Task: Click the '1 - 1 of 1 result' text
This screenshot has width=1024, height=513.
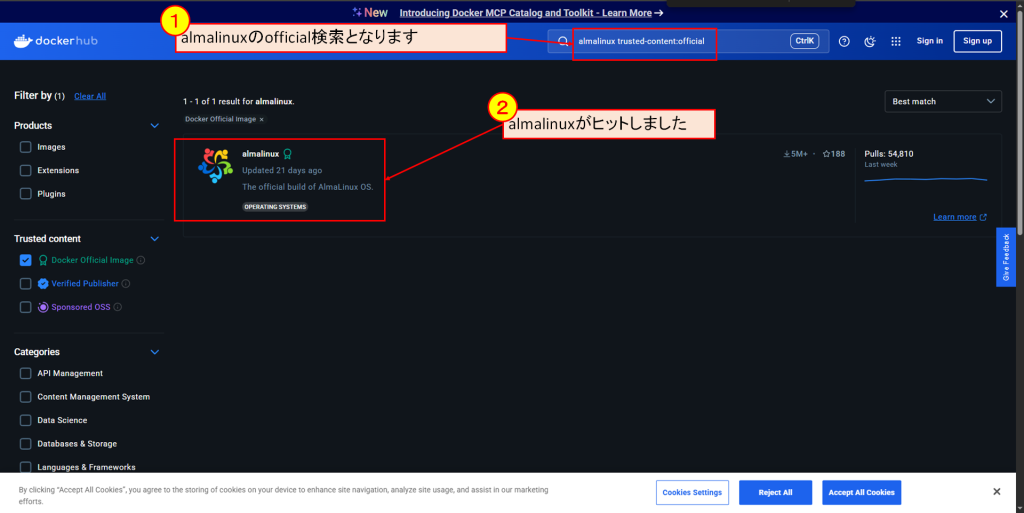Action: (238, 102)
